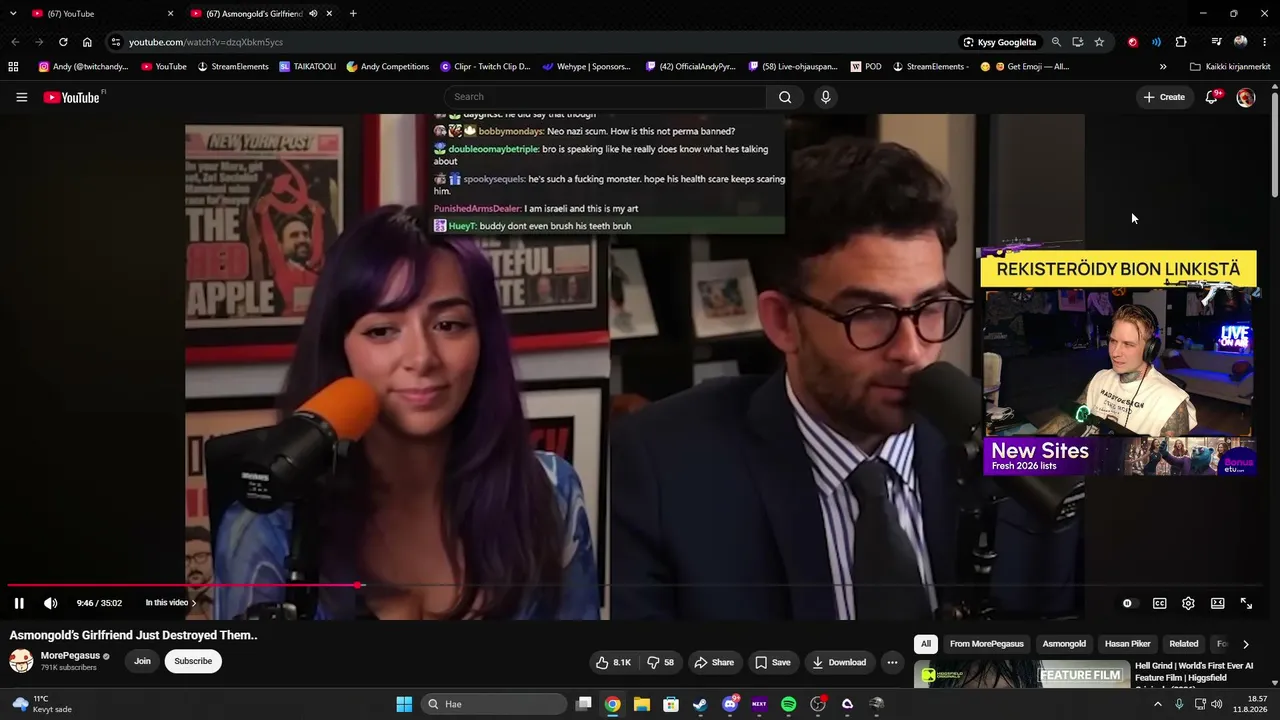Open Discord from the taskbar
The width and height of the screenshot is (1280, 720).
click(x=730, y=704)
